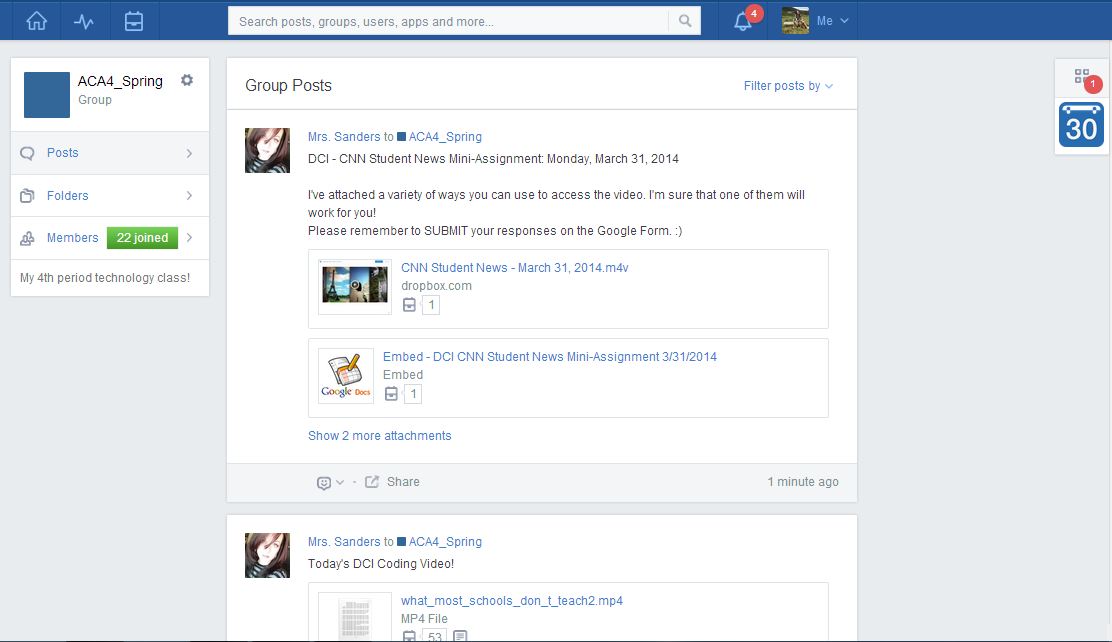This screenshot has width=1112, height=642.
Task: Open Mrs. Sanders' avatar on the first post
Action: pos(267,150)
